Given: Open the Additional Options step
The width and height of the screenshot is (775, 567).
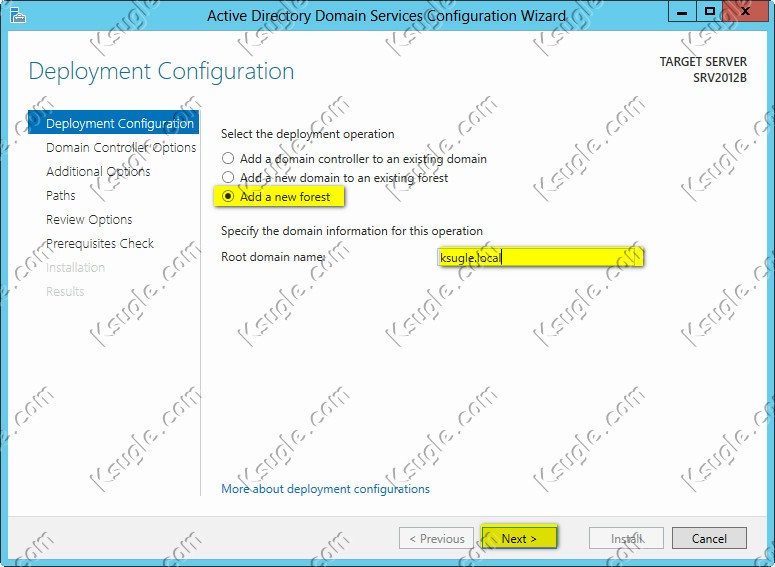Looking at the screenshot, I should pyautogui.click(x=98, y=171).
